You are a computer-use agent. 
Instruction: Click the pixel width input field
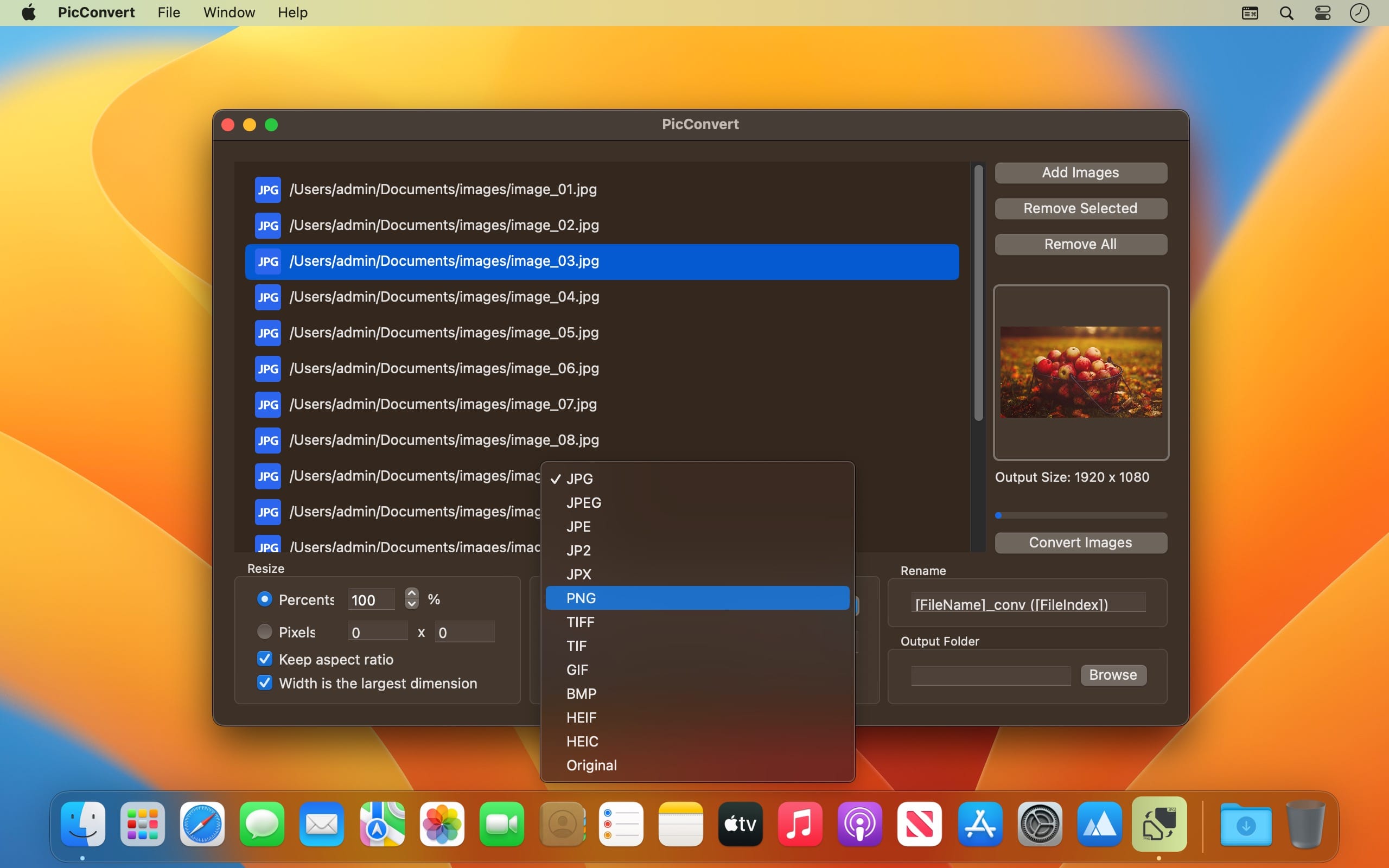click(378, 631)
